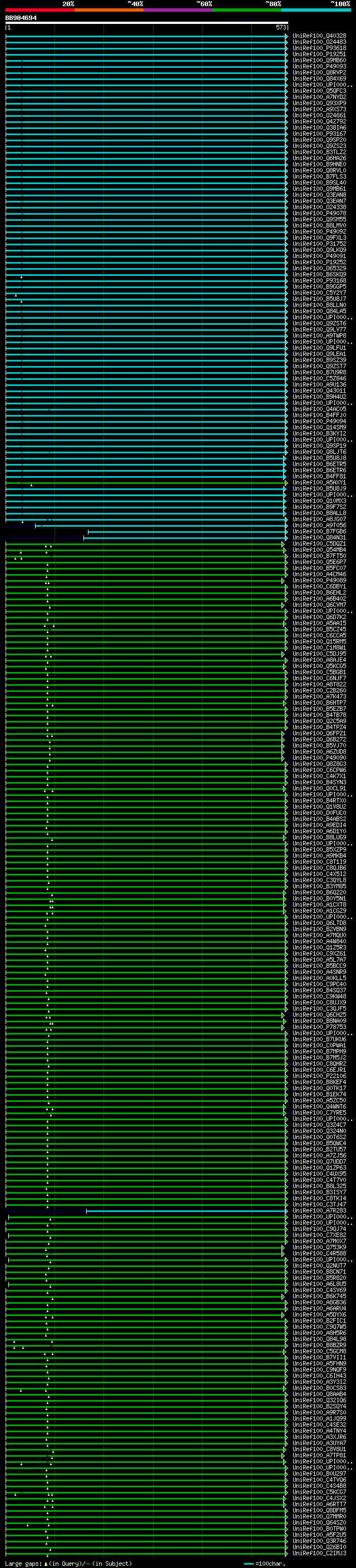Select the UniRef100_B7FLS3 label
This screenshot has width=356, height=1568.
[x=319, y=176]
